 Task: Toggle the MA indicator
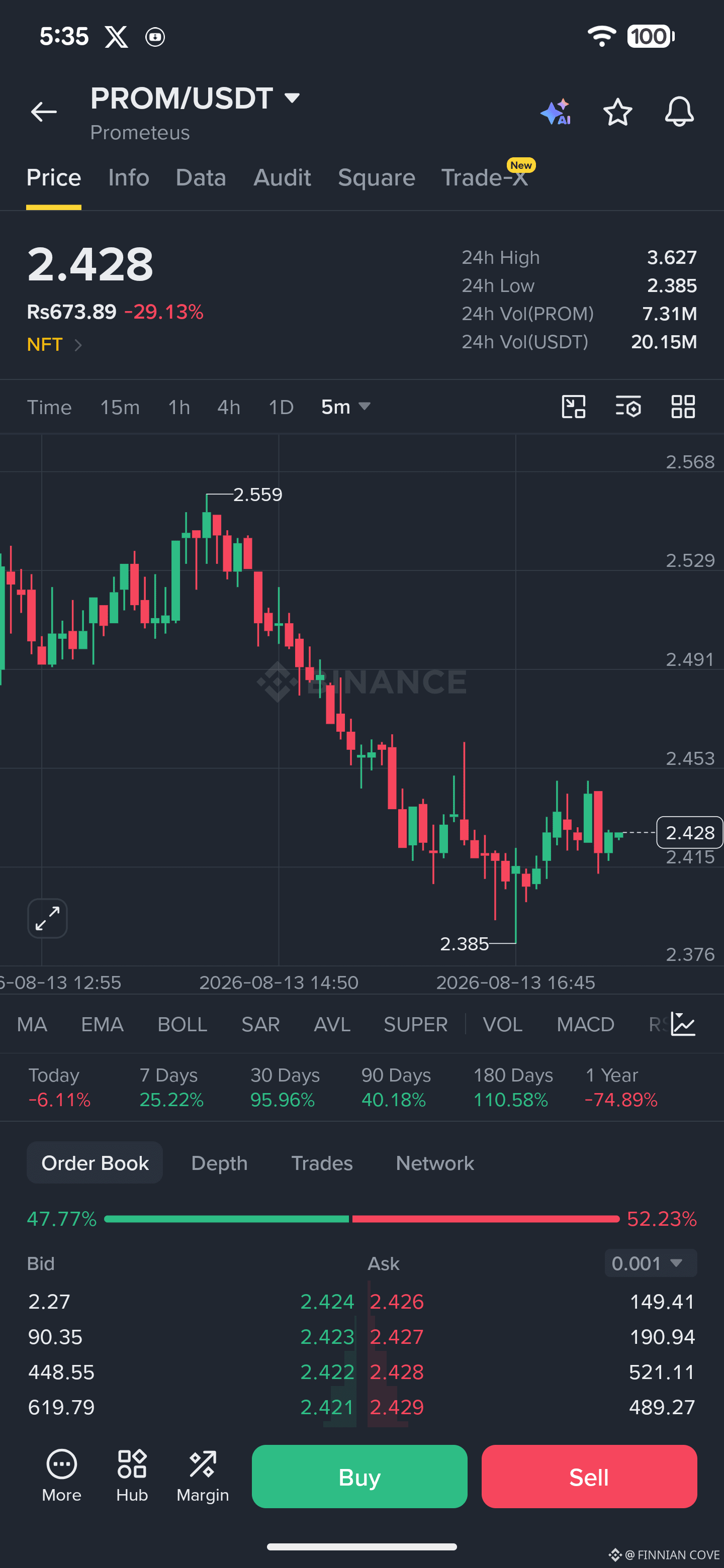(32, 1024)
